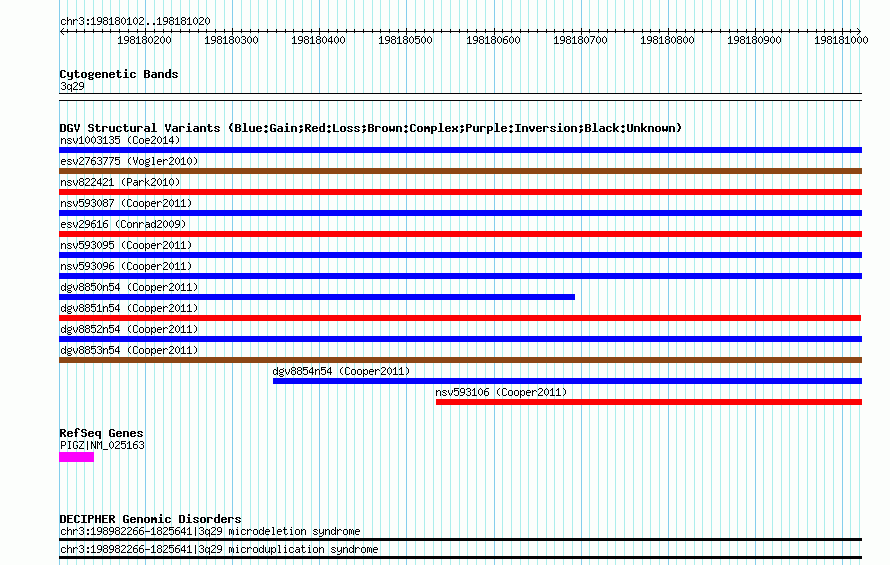
Task: Select the nsv593095 (Cooper2011) label
Action: (126, 245)
